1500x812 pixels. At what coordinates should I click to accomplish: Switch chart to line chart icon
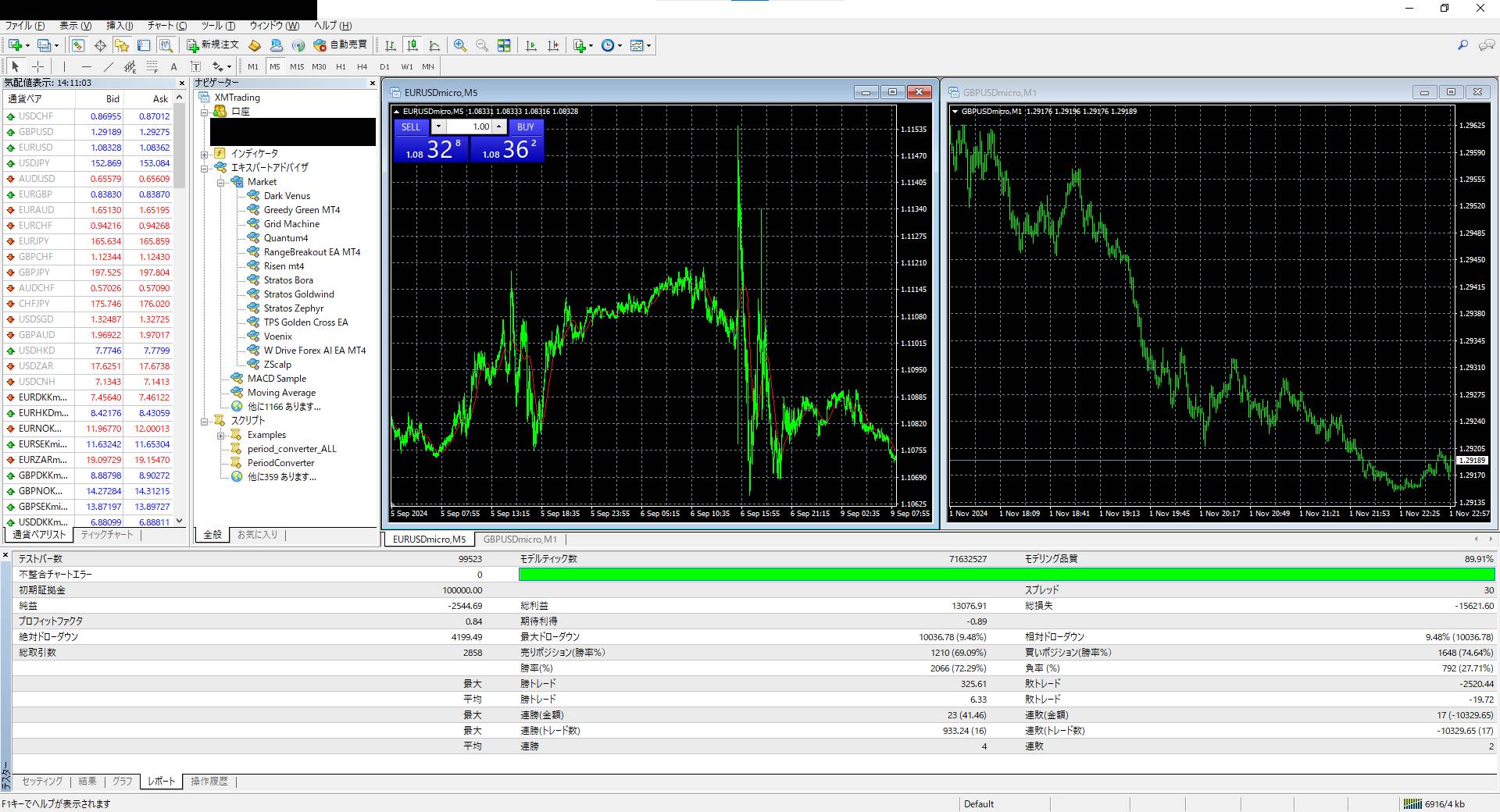tap(434, 45)
